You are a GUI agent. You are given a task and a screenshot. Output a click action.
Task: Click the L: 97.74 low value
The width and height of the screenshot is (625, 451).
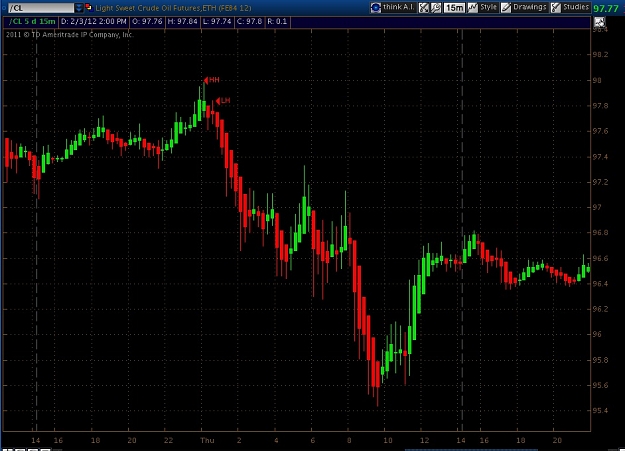(217, 22)
